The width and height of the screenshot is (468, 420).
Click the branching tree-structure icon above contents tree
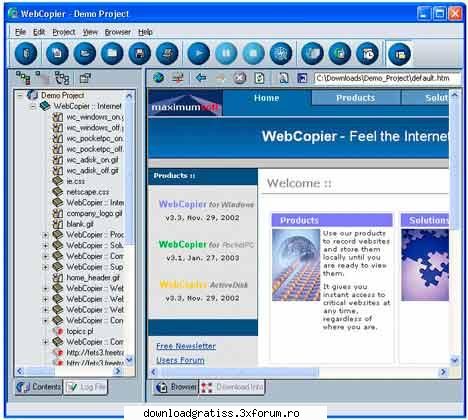[62, 78]
